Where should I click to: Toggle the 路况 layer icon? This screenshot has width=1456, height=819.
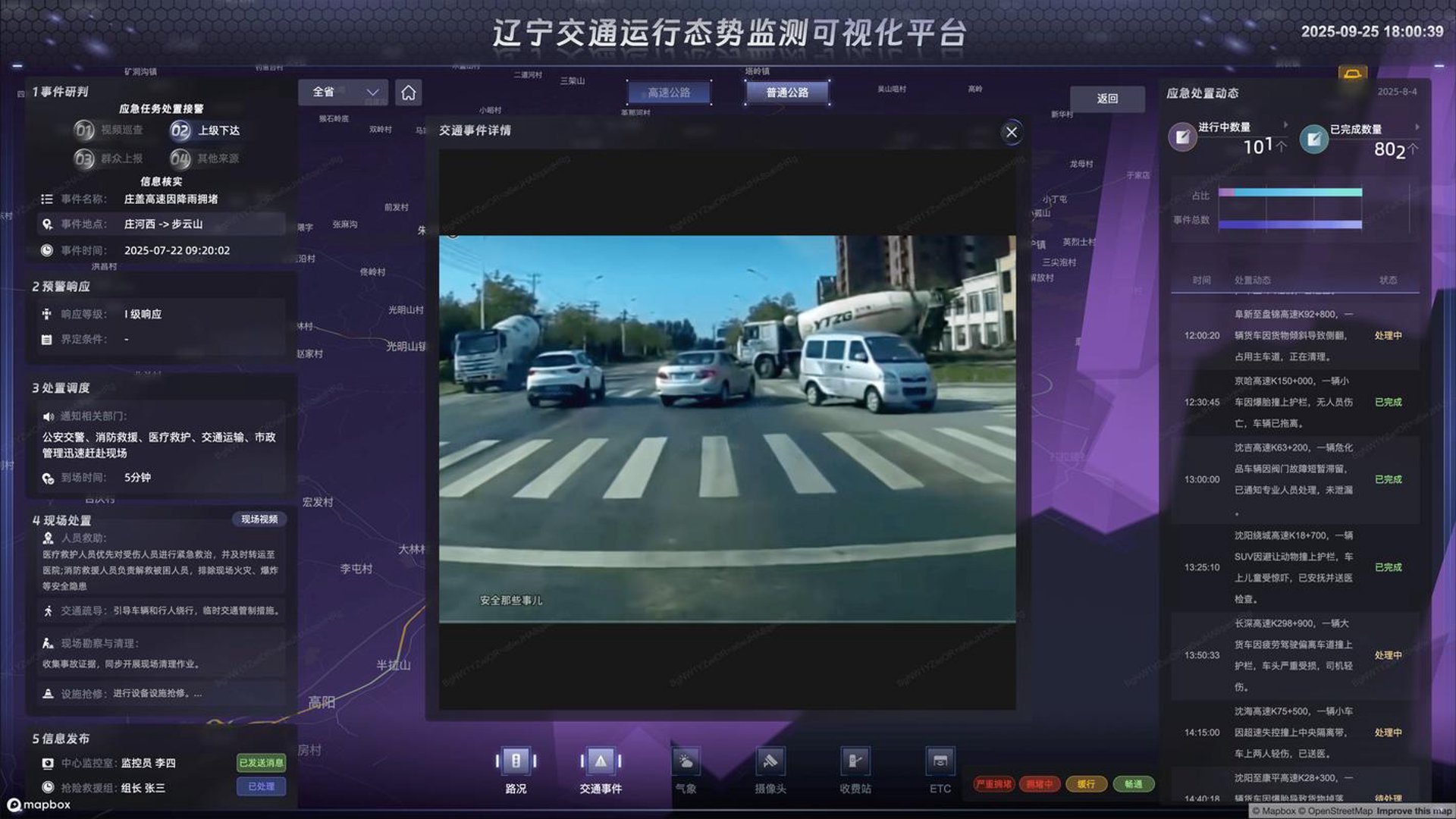516,761
